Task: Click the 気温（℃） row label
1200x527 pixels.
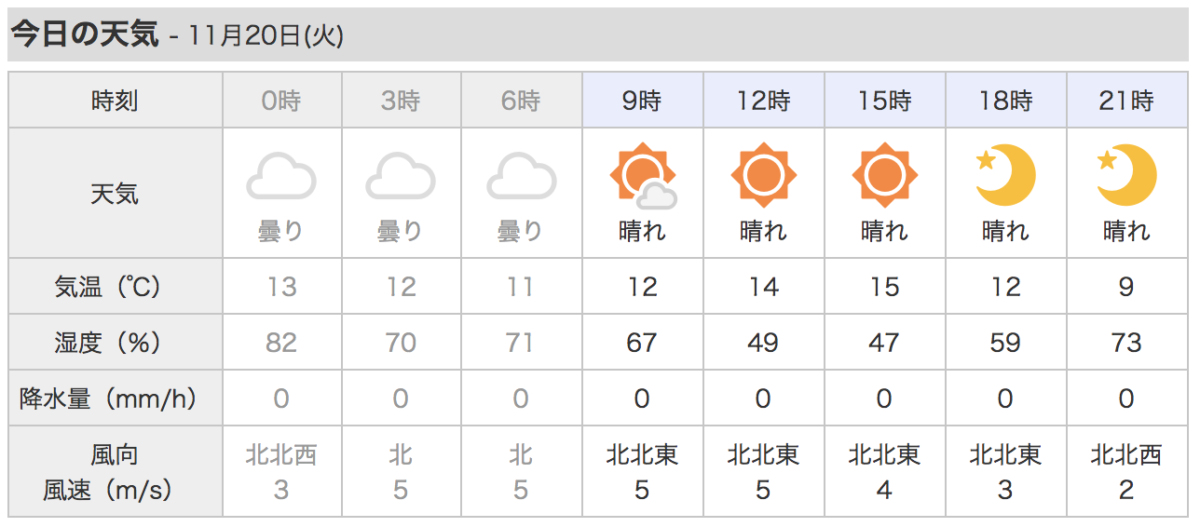Action: [x=115, y=287]
